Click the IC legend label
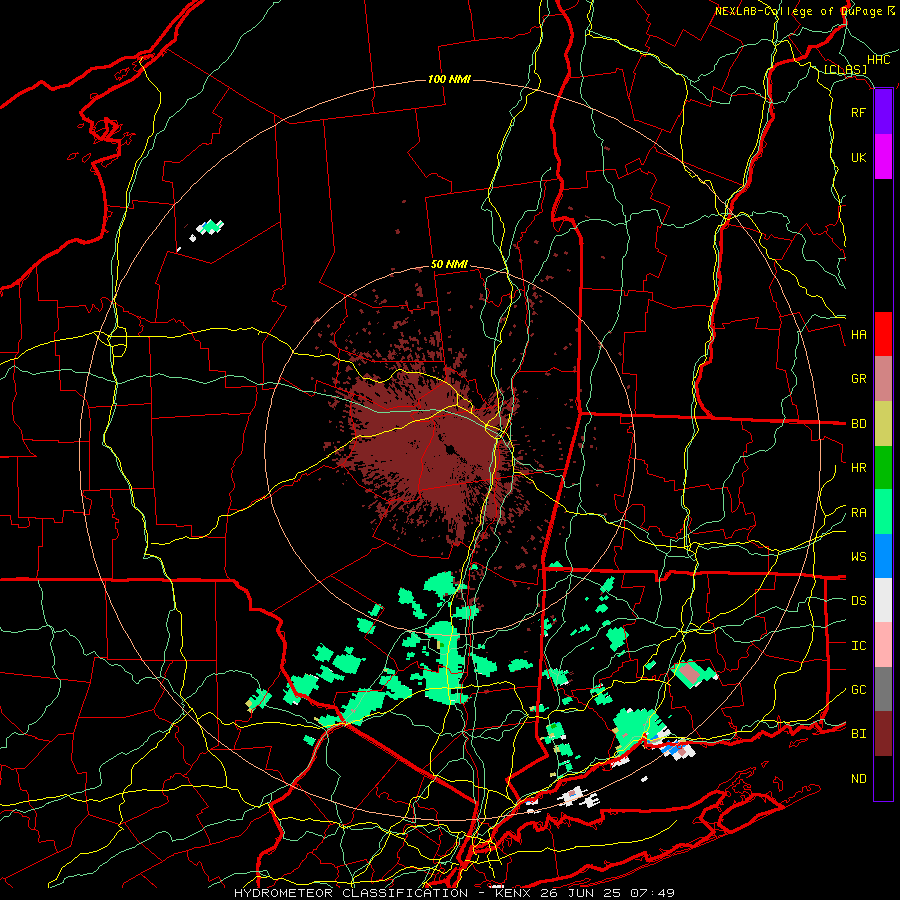 coord(858,646)
